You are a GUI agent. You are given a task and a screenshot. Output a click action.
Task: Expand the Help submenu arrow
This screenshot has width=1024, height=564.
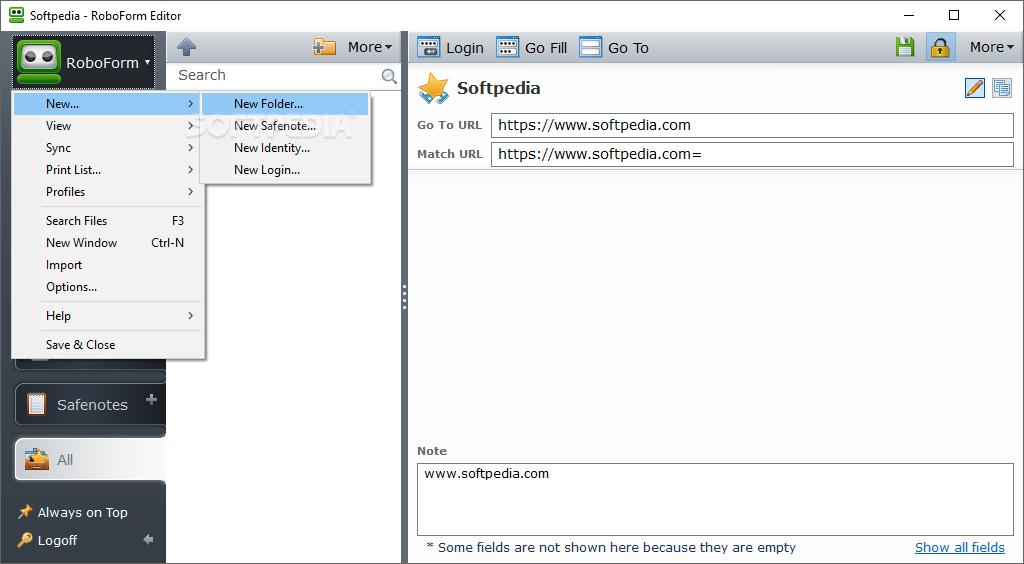pos(191,316)
